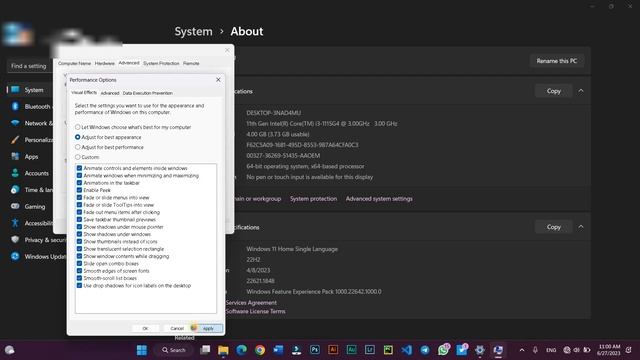Open Settings gear icon in the taskbar
Screen dimensions: 640x360
(480, 350)
